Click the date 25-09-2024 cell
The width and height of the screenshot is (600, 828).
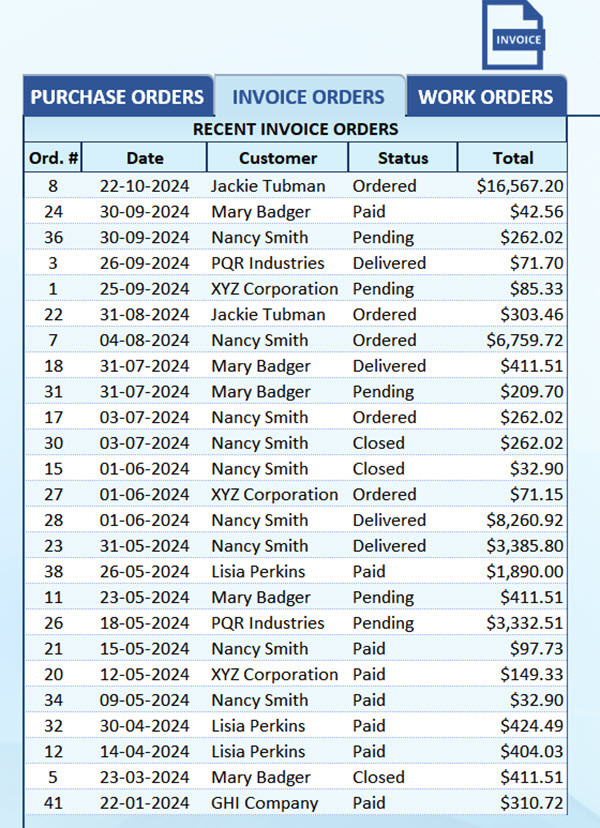click(144, 289)
